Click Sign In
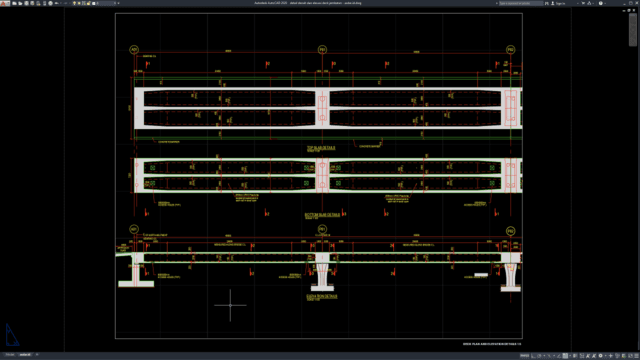640x360 pixels. point(558,3)
